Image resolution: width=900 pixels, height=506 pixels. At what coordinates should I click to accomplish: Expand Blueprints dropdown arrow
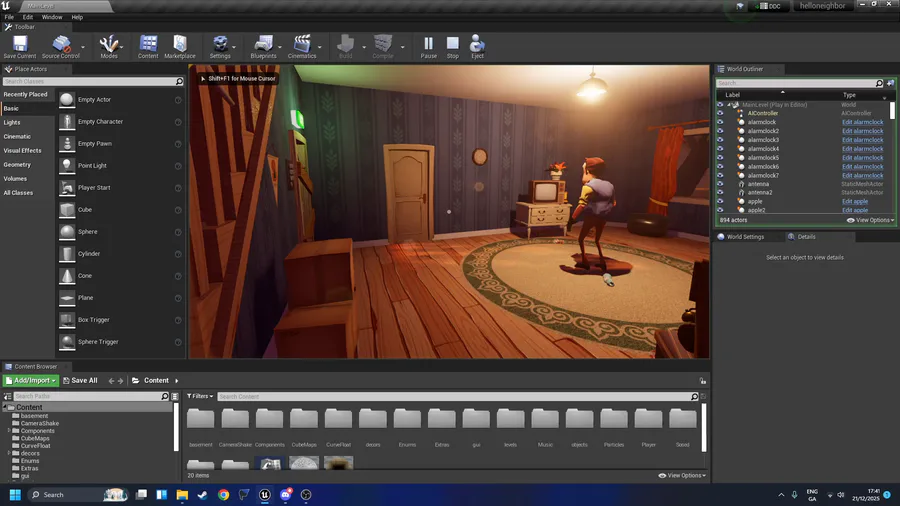point(280,48)
